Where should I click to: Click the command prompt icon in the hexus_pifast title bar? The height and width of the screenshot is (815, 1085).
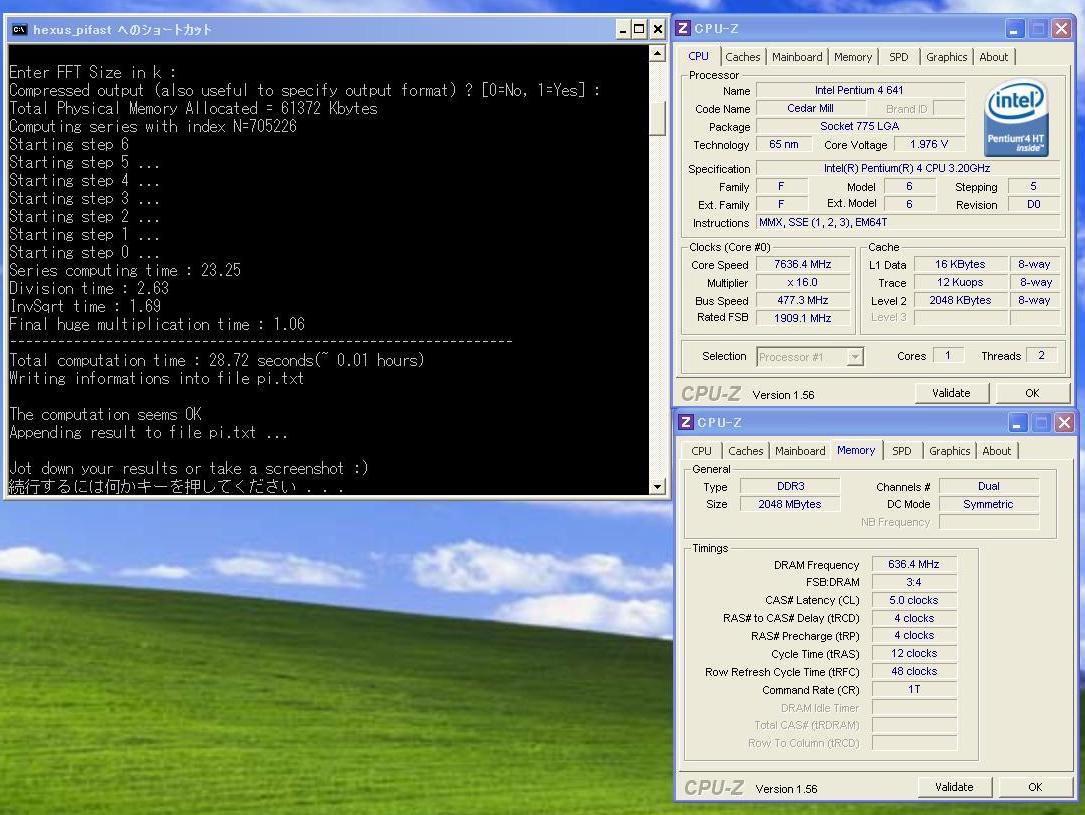pos(19,29)
